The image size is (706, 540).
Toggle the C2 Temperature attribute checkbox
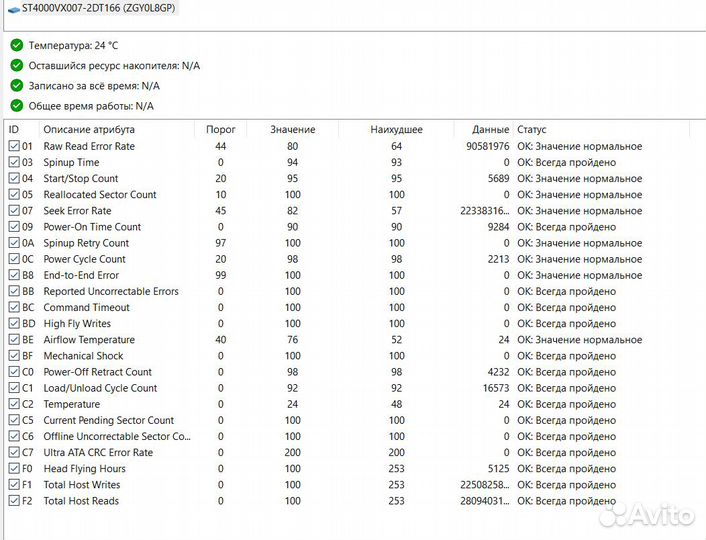13,404
